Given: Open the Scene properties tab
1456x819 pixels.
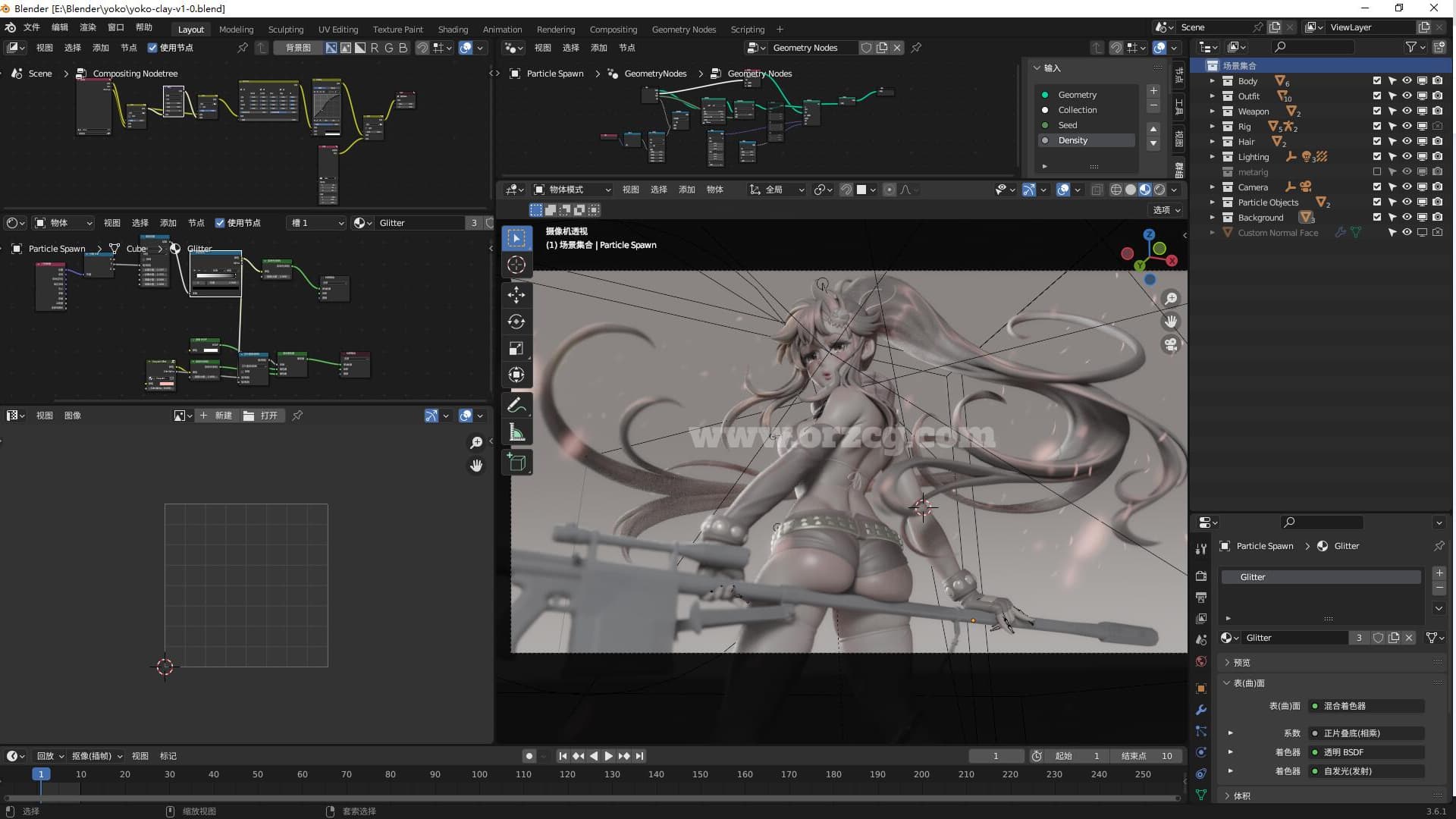Looking at the screenshot, I should coord(1201,640).
